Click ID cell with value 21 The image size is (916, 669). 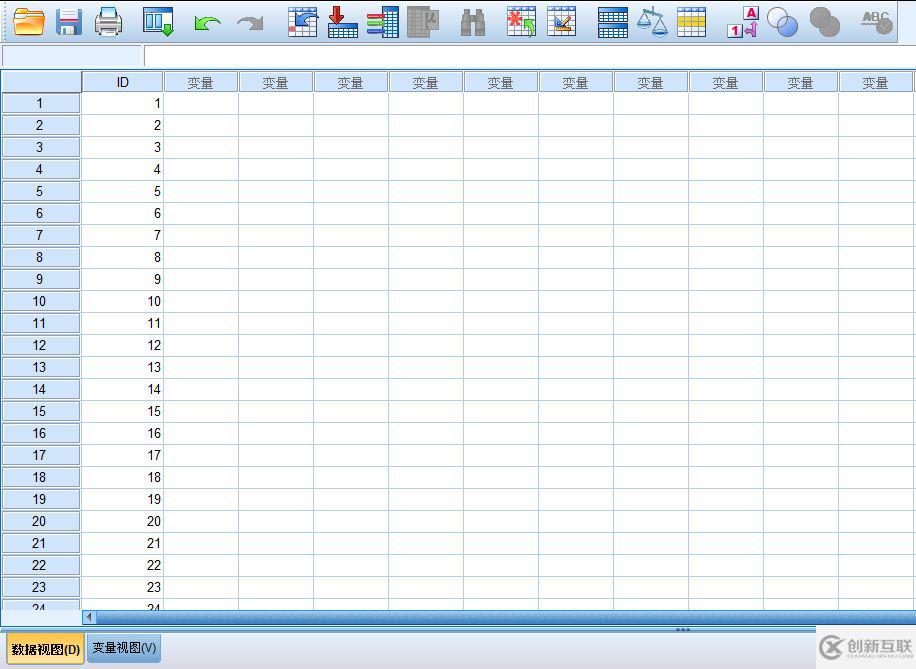pos(122,543)
